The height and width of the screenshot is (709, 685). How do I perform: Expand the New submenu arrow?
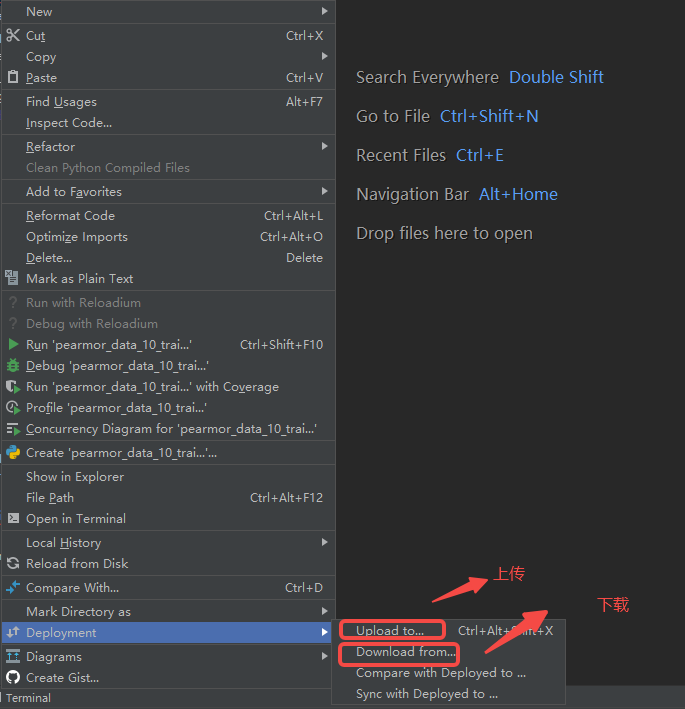tap(324, 11)
